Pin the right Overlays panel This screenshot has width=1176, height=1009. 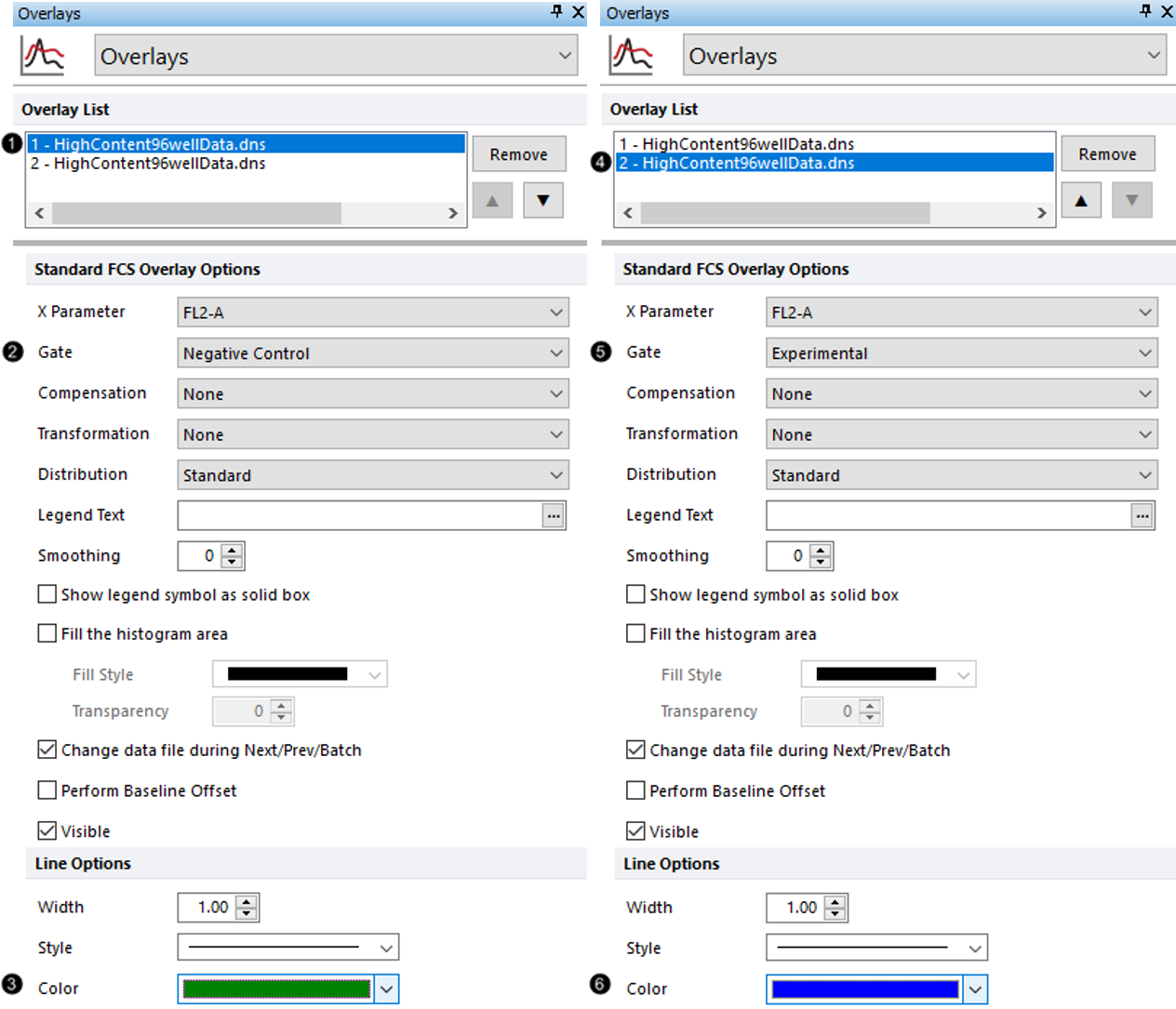(1145, 11)
